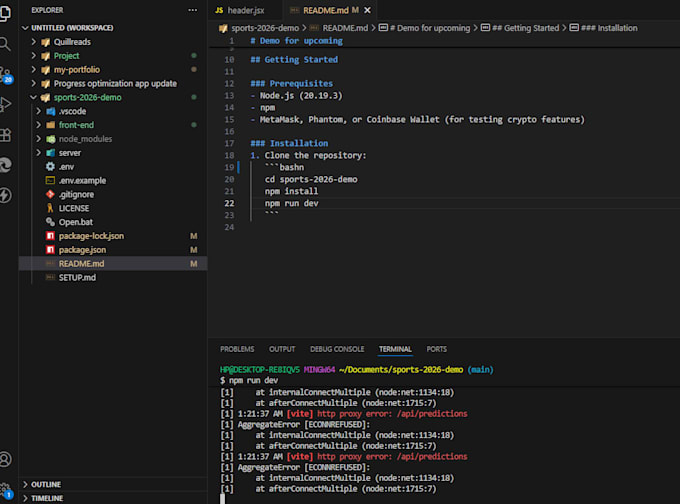Image resolution: width=680 pixels, height=504 pixels.
Task: Click the EXPLORER panel title
Action: [47, 10]
